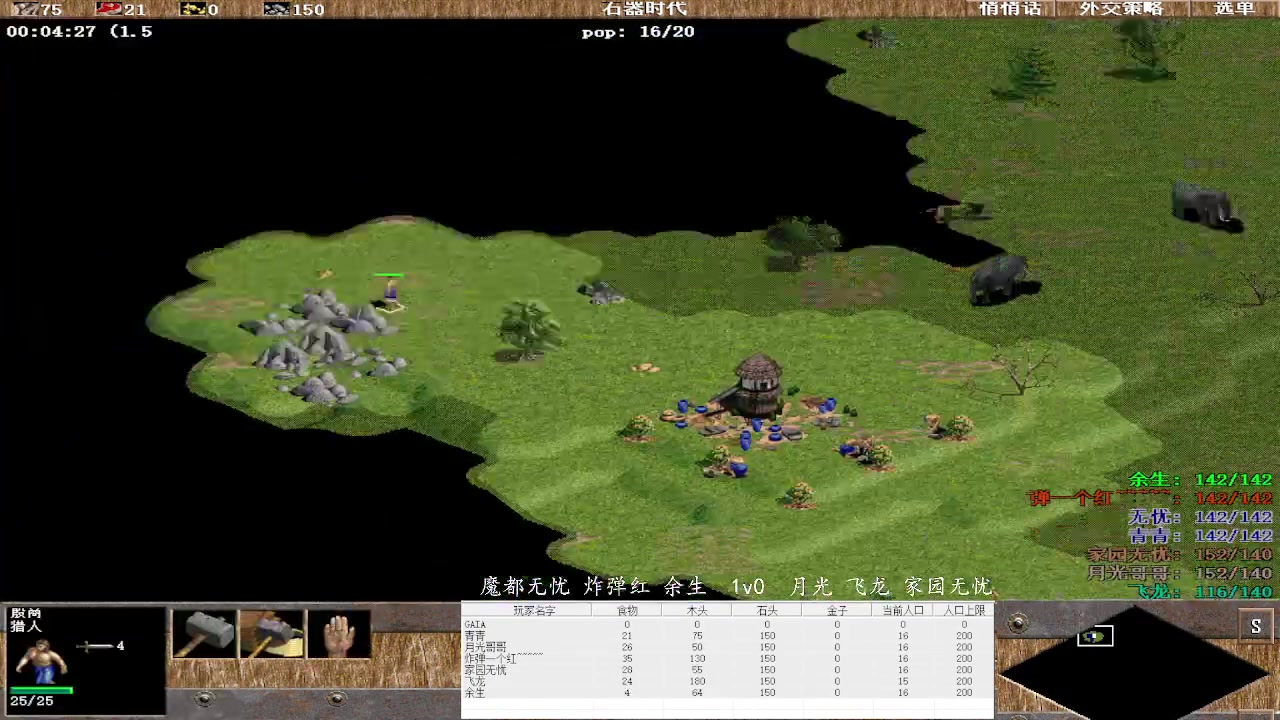Click the berry bush south of town center
1280x720 pixels.
799,494
